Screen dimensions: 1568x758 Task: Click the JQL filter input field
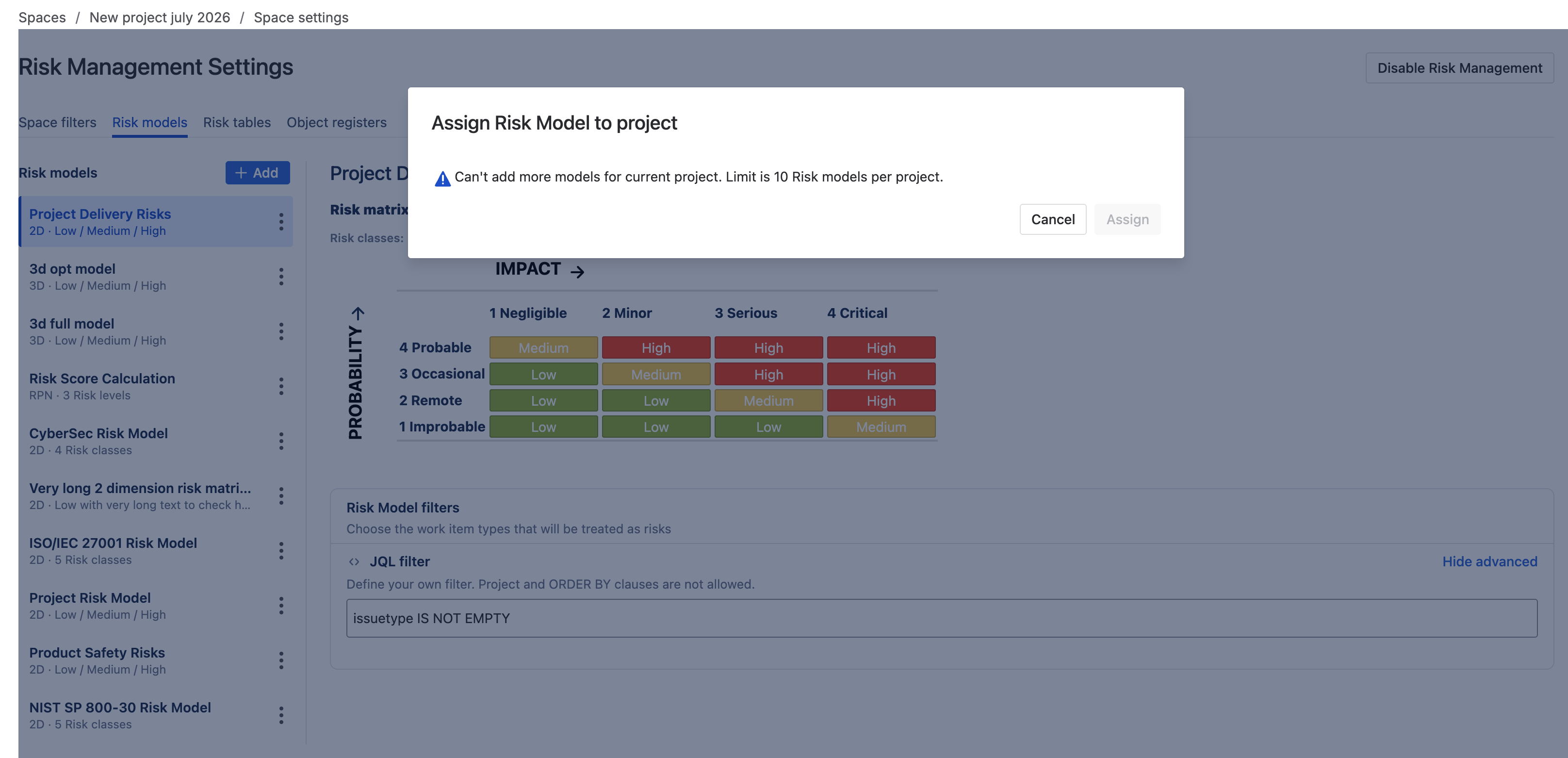[942, 618]
